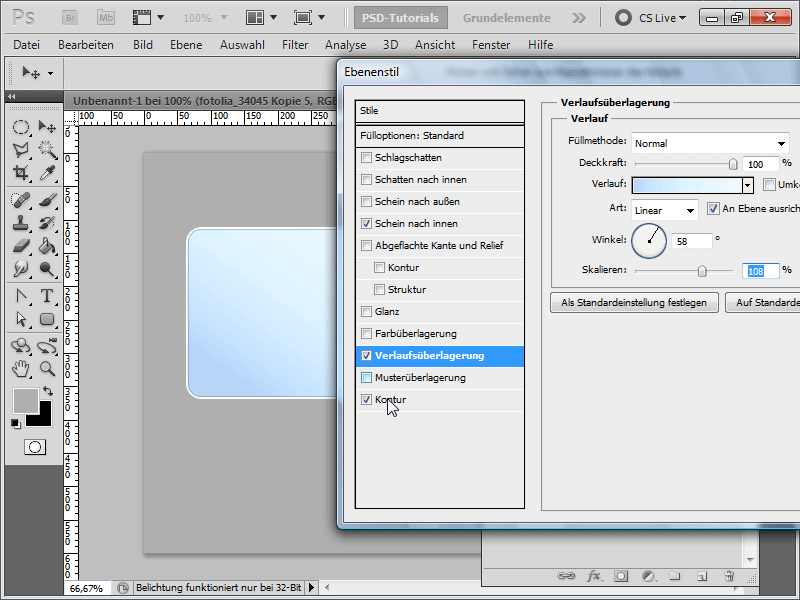Select the Pen tool
This screenshot has width=800, height=600.
coord(20,296)
